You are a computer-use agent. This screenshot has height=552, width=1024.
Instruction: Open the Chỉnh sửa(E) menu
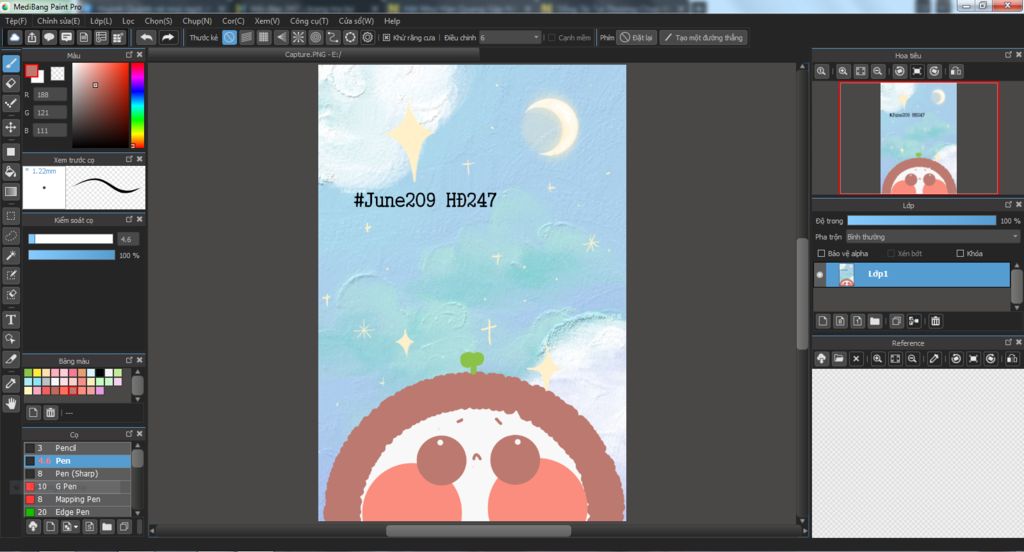(x=58, y=21)
